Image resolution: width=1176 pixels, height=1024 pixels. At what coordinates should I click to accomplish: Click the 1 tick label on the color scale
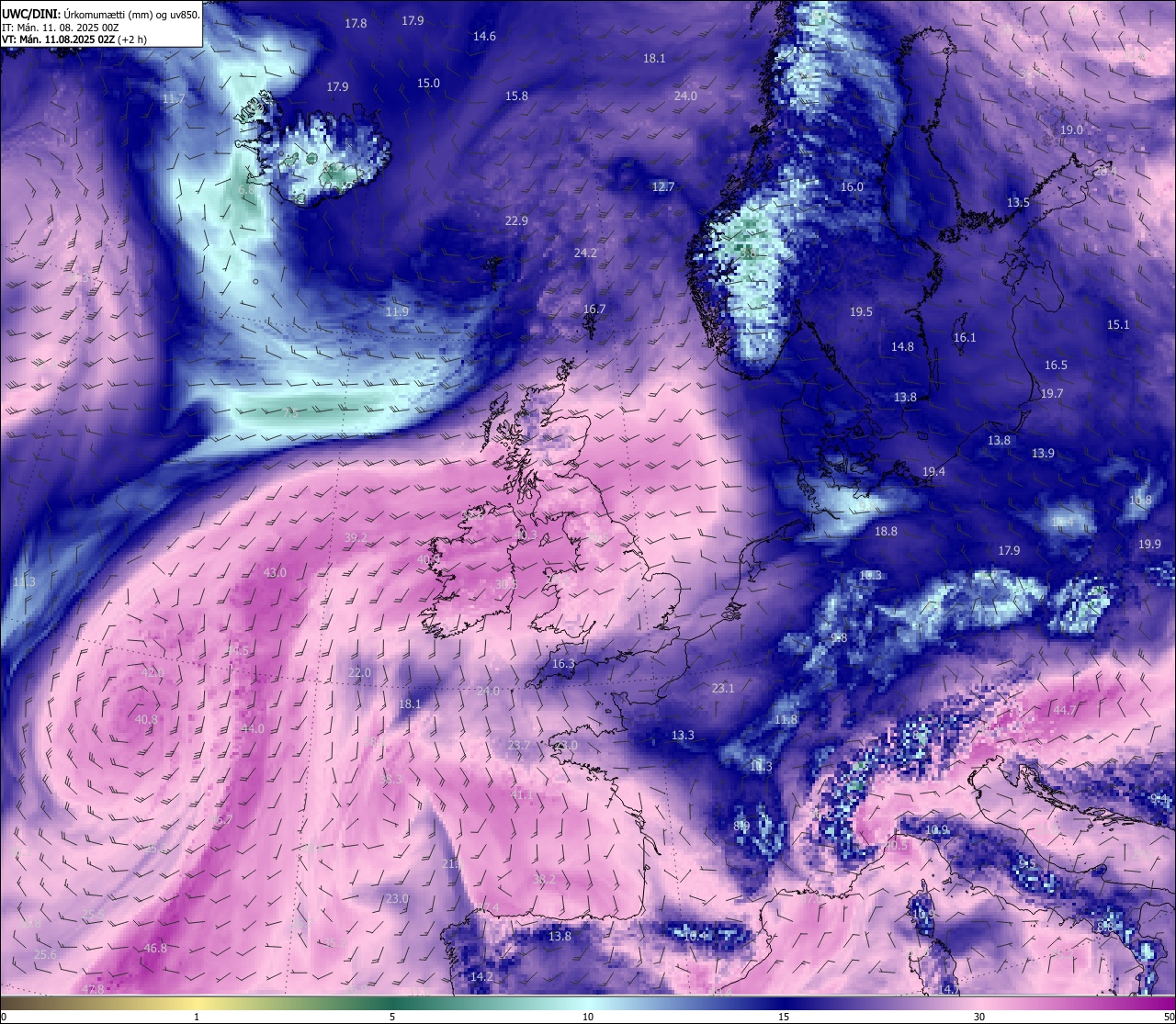pos(197,1018)
